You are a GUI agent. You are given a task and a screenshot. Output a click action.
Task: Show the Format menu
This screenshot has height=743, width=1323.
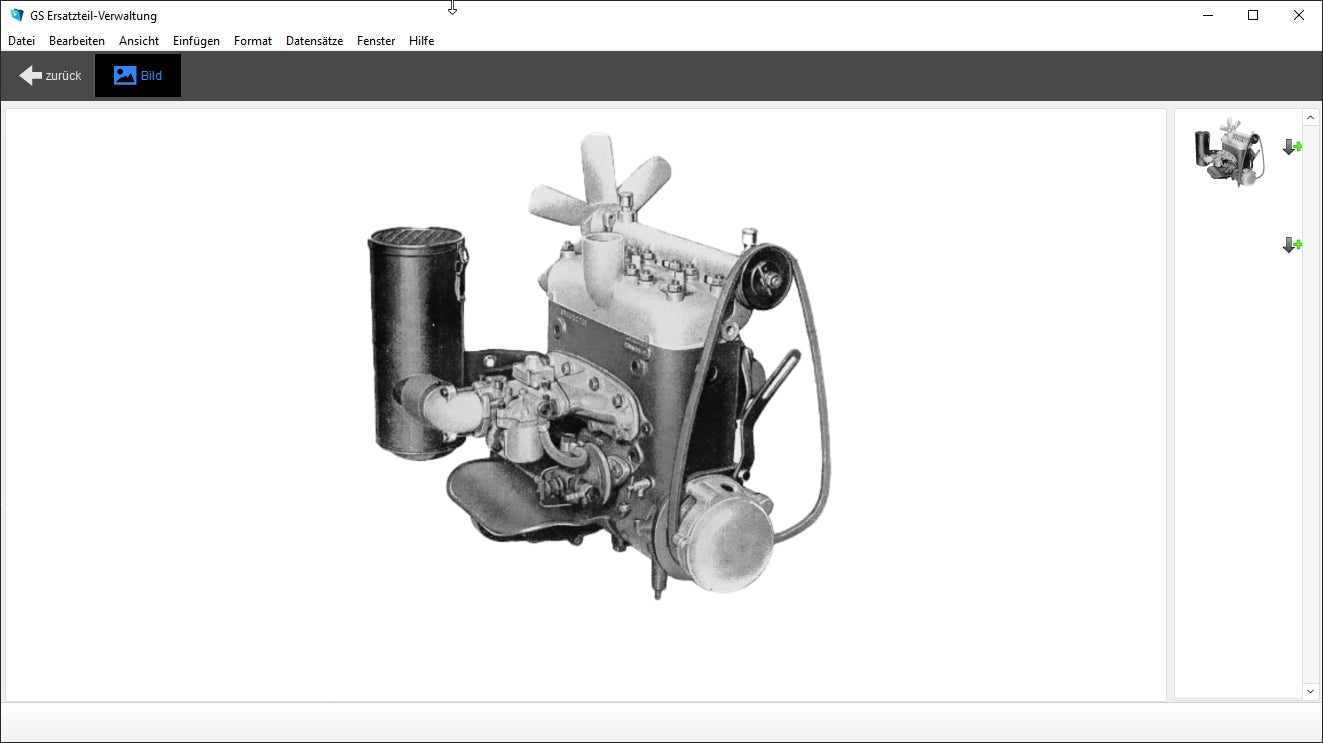(x=253, y=41)
